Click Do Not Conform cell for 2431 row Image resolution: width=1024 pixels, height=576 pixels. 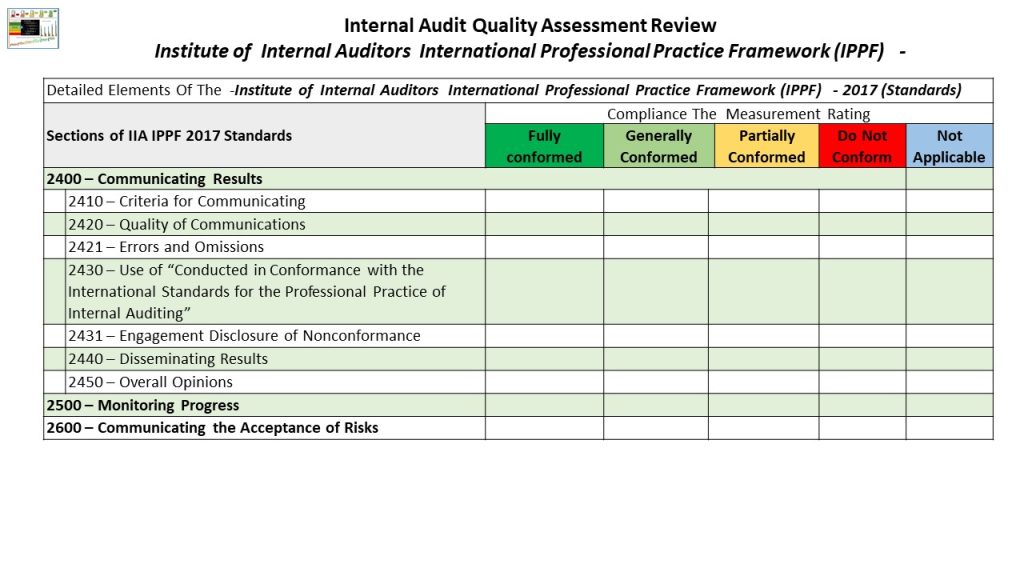[x=862, y=336]
